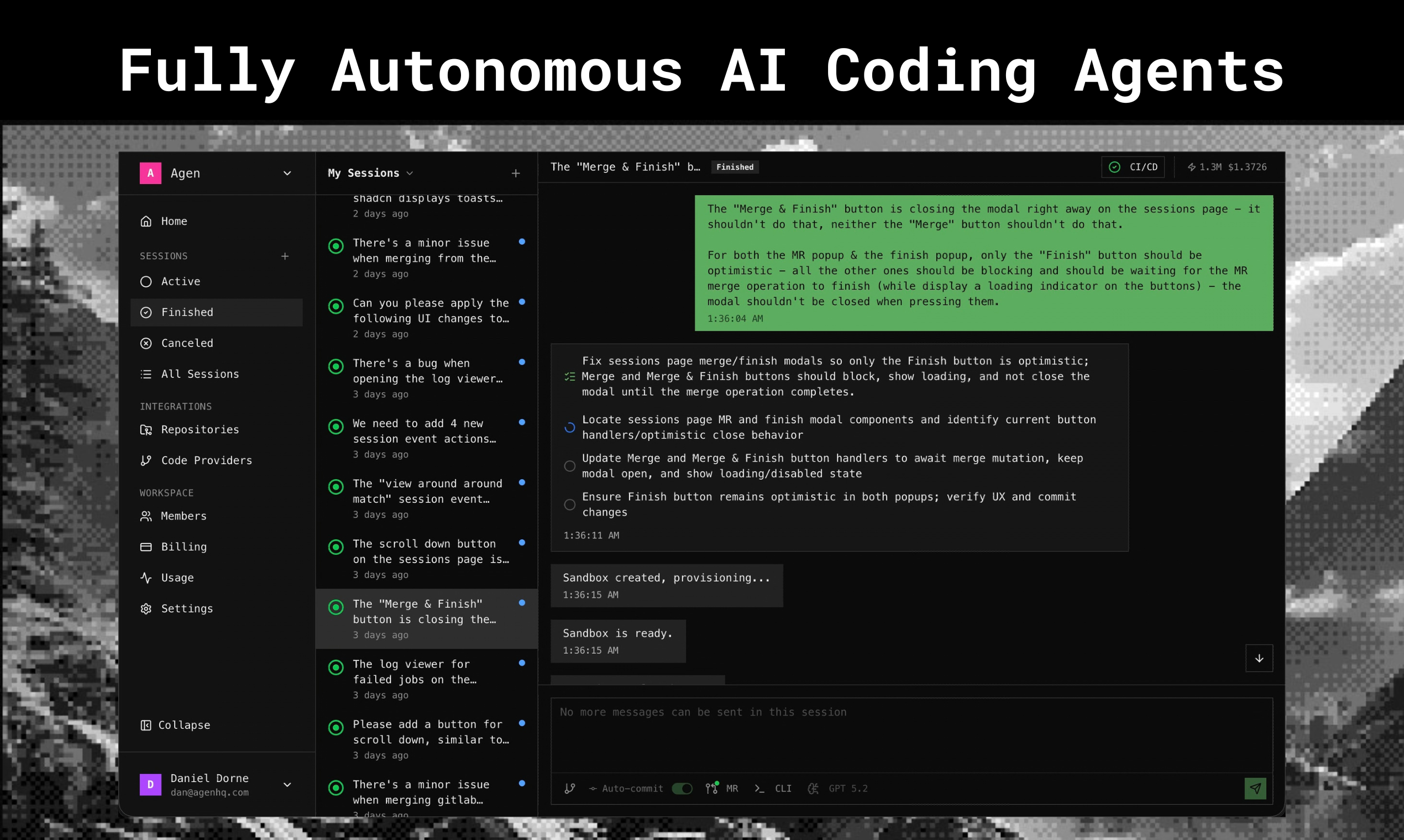Go to Repositories in sidebar
The image size is (1404, 840).
pyautogui.click(x=200, y=429)
